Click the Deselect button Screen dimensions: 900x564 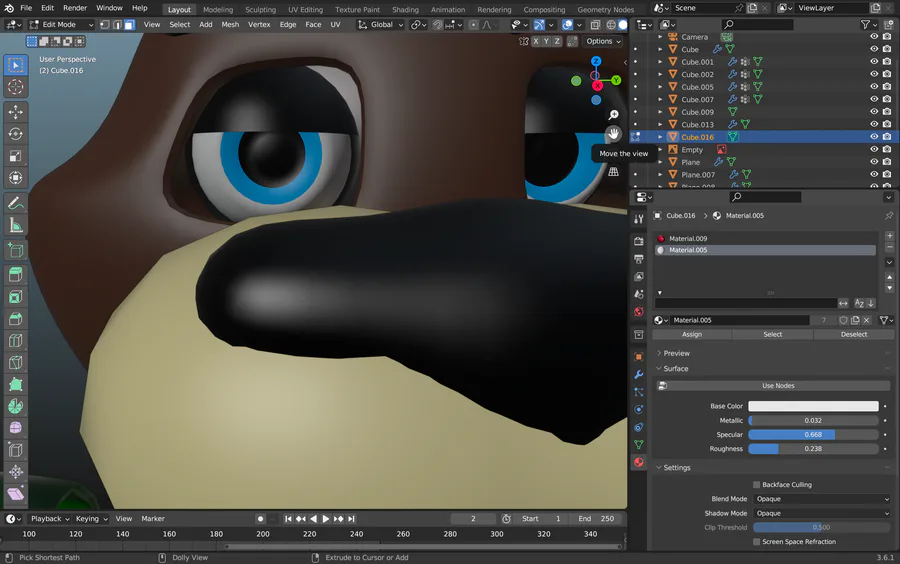[x=854, y=334]
